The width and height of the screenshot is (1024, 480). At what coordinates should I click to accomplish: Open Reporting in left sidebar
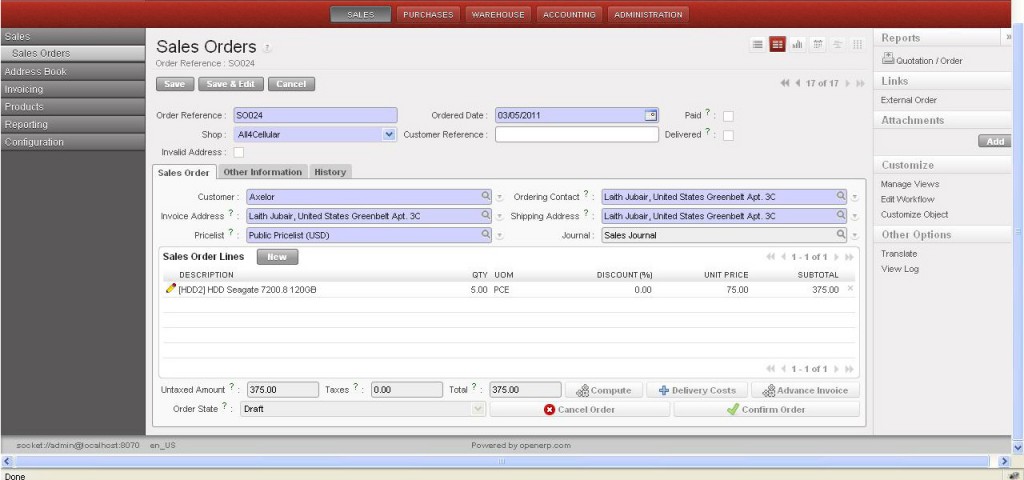72,124
